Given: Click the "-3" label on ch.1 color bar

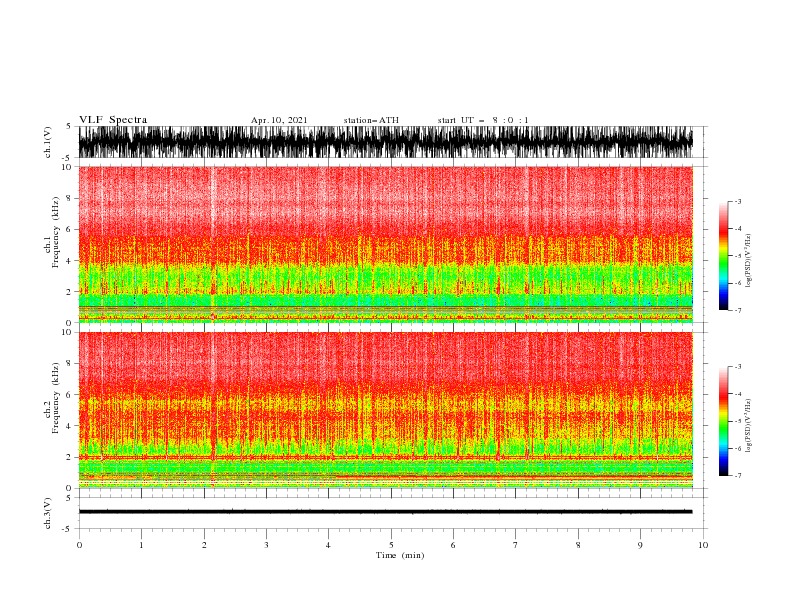Looking at the screenshot, I should (x=737, y=201).
